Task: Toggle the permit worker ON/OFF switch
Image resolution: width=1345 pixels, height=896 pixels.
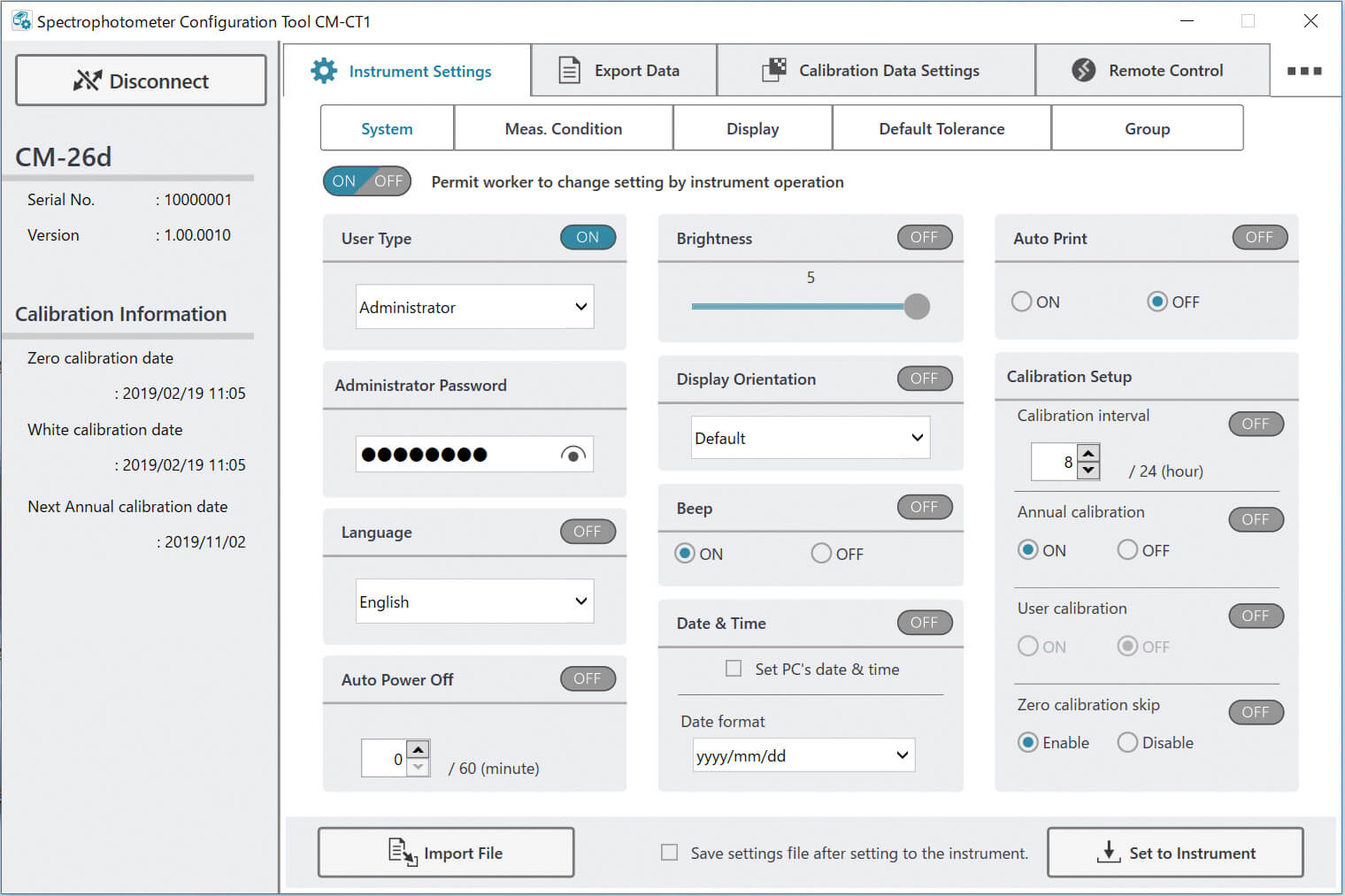Action: 367,181
